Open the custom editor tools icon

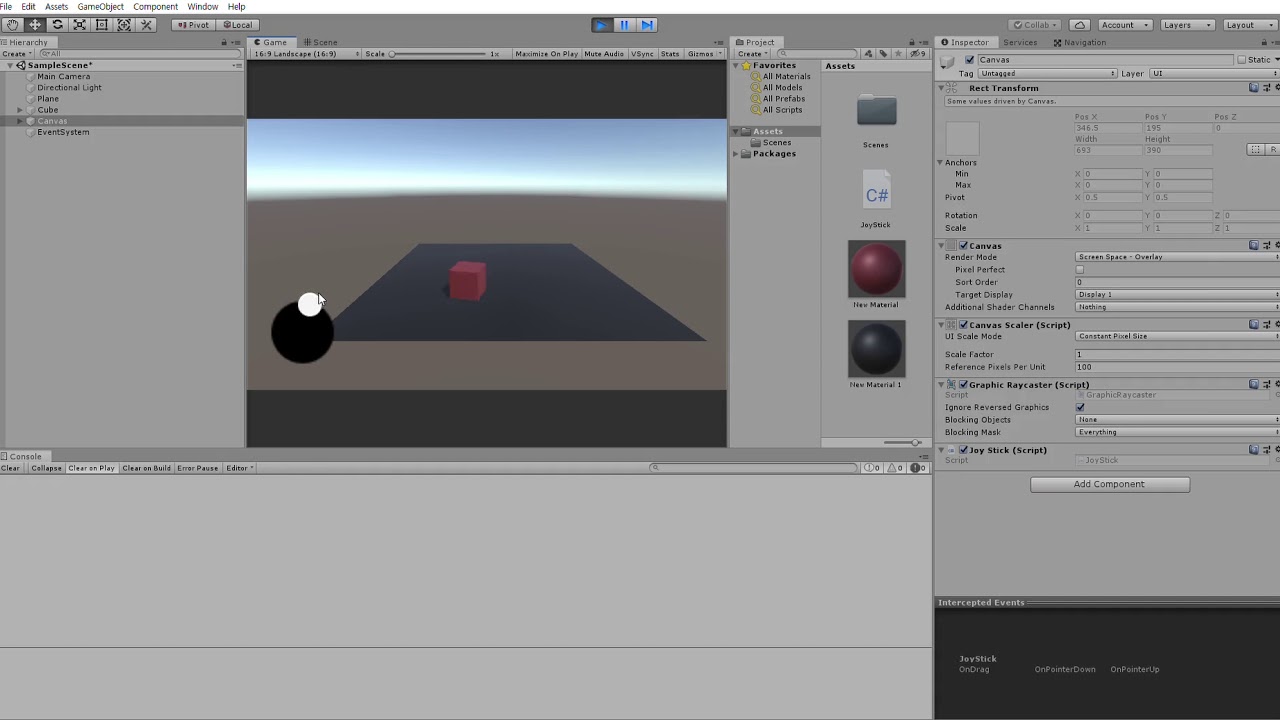point(146,25)
